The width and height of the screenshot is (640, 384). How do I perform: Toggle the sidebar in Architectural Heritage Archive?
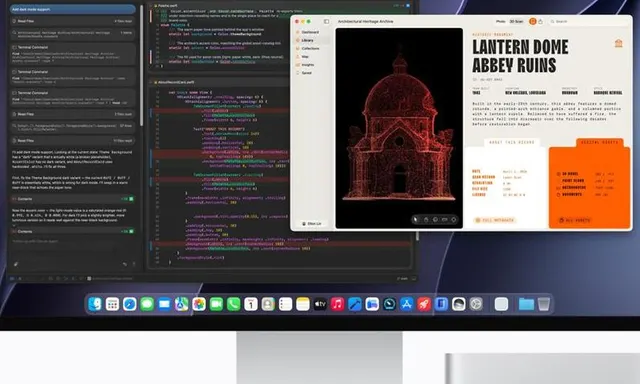point(326,21)
